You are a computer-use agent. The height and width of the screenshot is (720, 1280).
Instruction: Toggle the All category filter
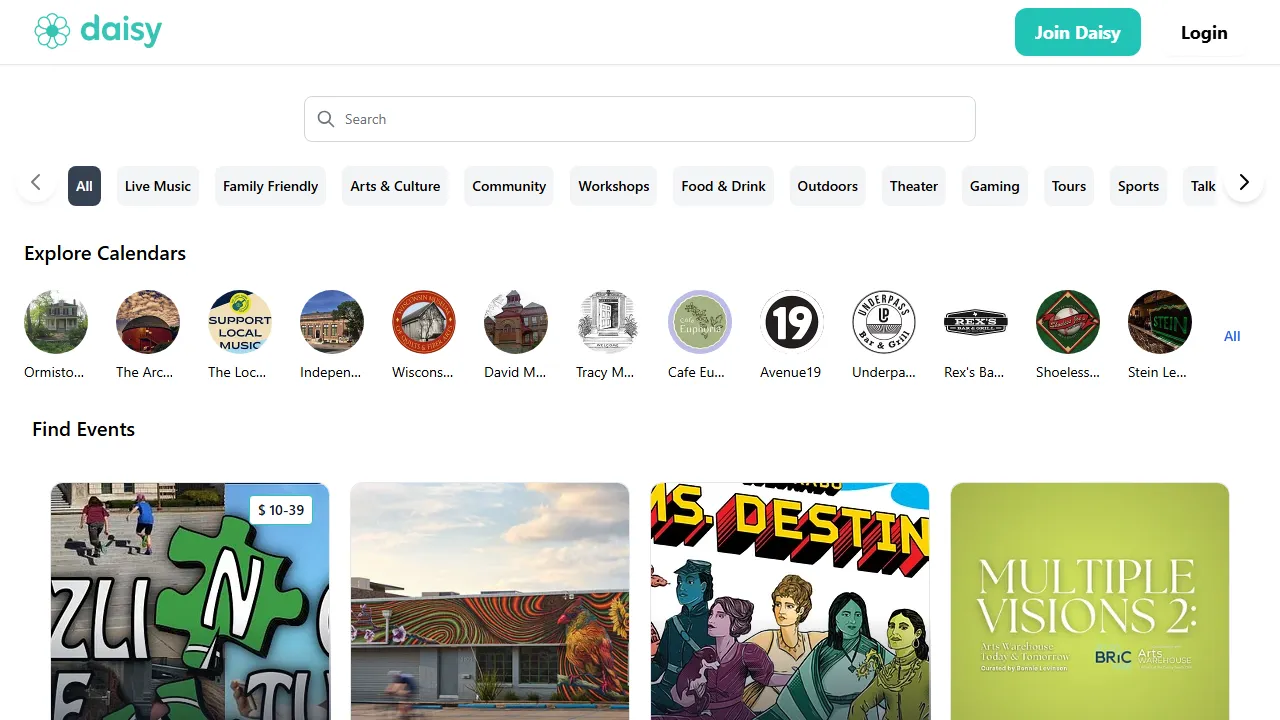click(x=84, y=186)
